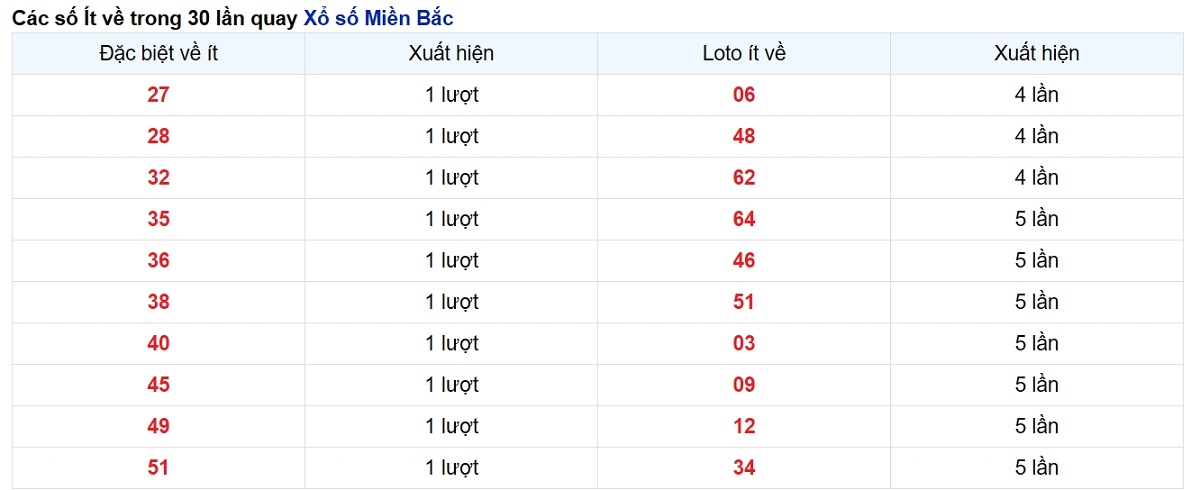The height and width of the screenshot is (490, 1200).
Task: Select special number 38
Action: [x=158, y=302]
